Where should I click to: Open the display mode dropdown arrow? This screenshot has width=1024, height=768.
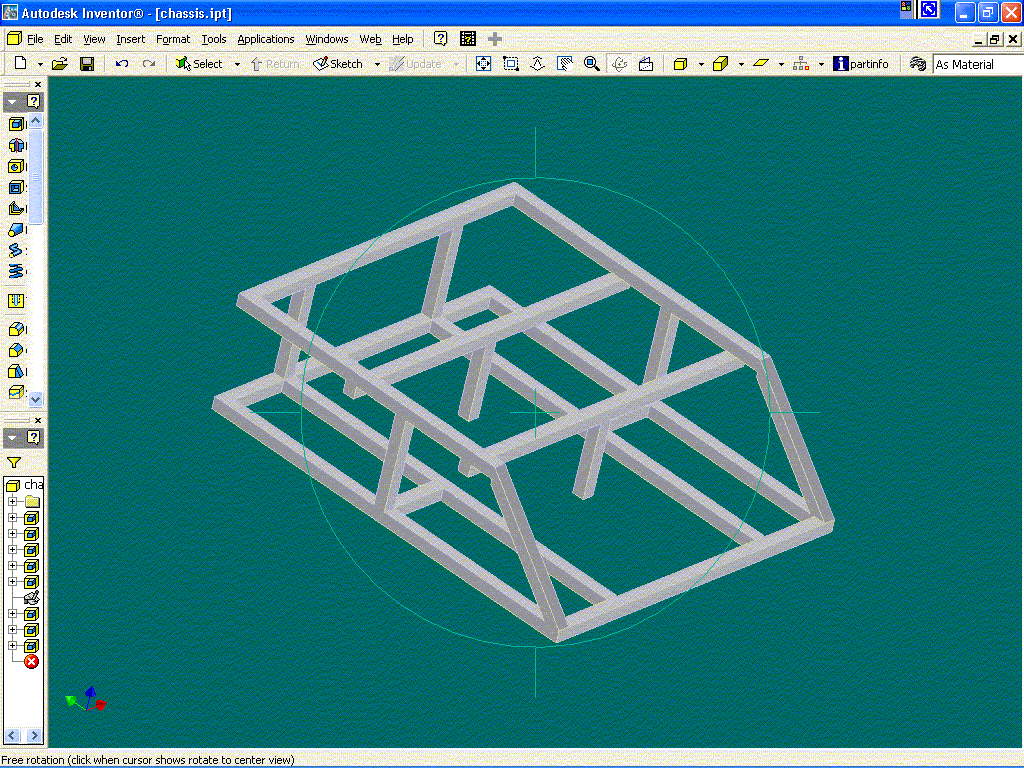(x=701, y=65)
